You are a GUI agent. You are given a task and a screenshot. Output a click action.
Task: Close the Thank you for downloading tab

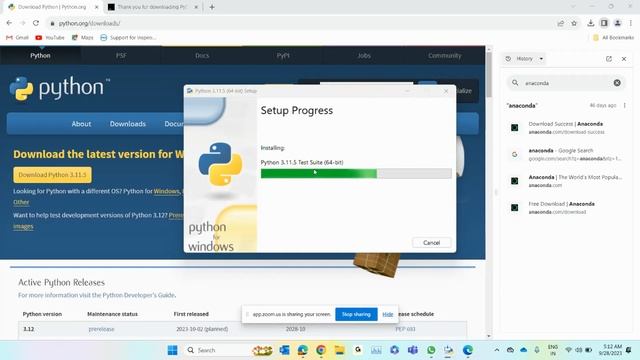click(x=196, y=7)
